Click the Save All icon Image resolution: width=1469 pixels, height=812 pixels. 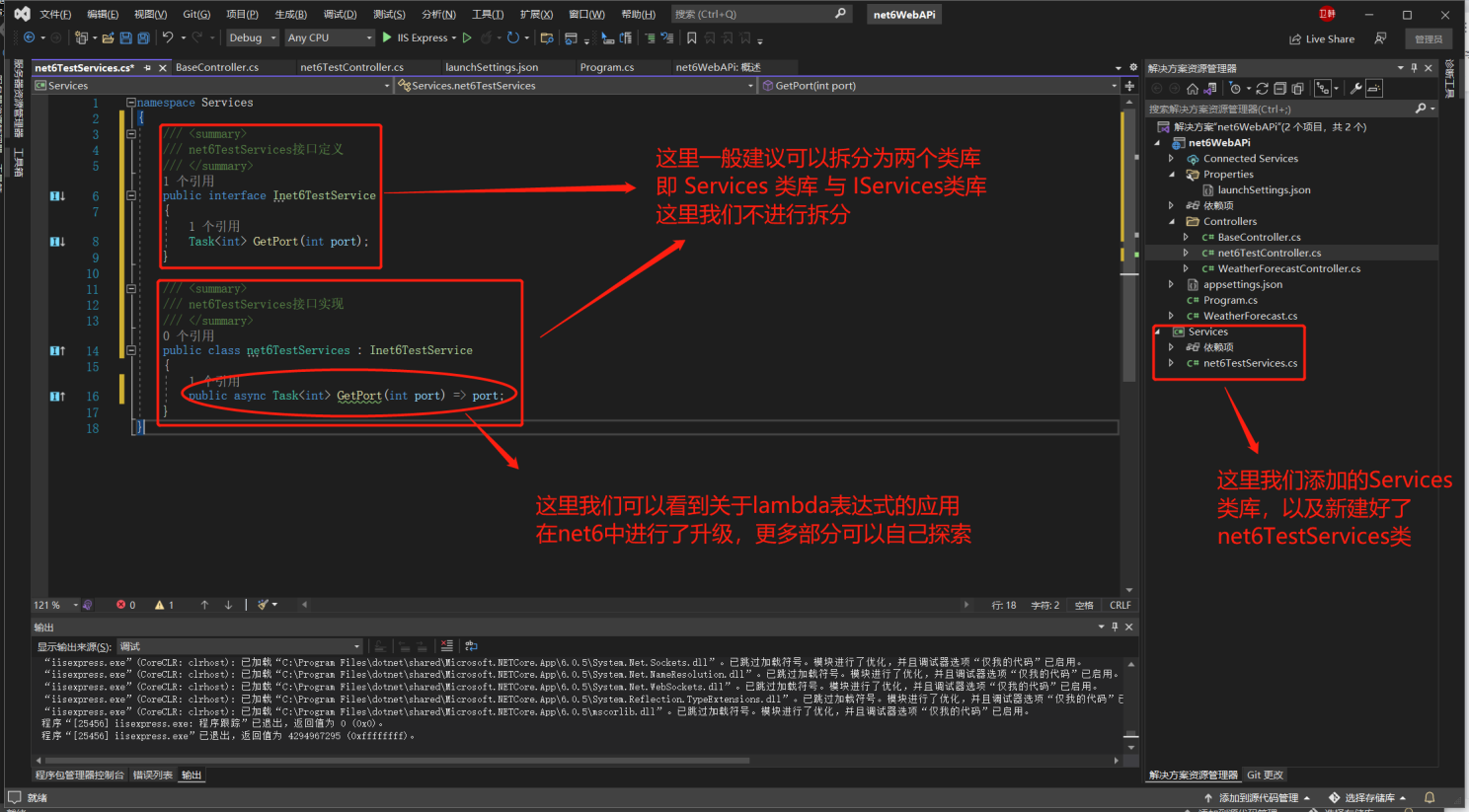[x=143, y=37]
